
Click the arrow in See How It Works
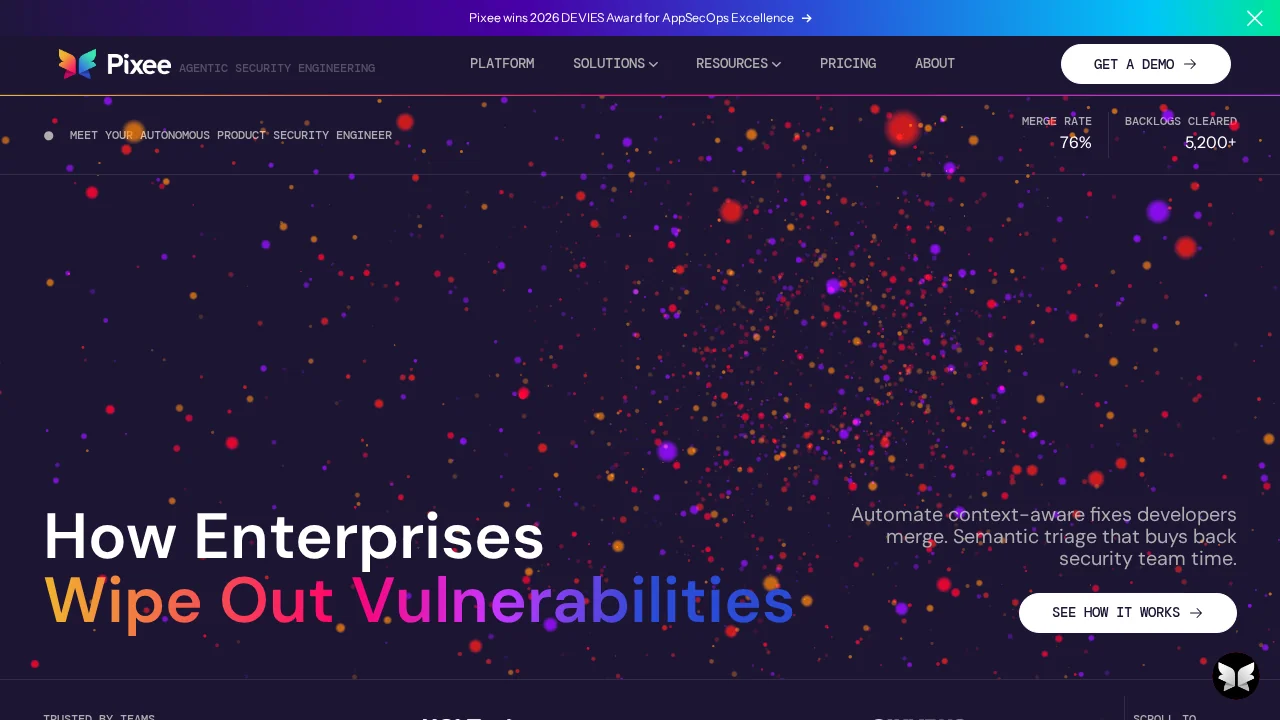click(x=1196, y=613)
